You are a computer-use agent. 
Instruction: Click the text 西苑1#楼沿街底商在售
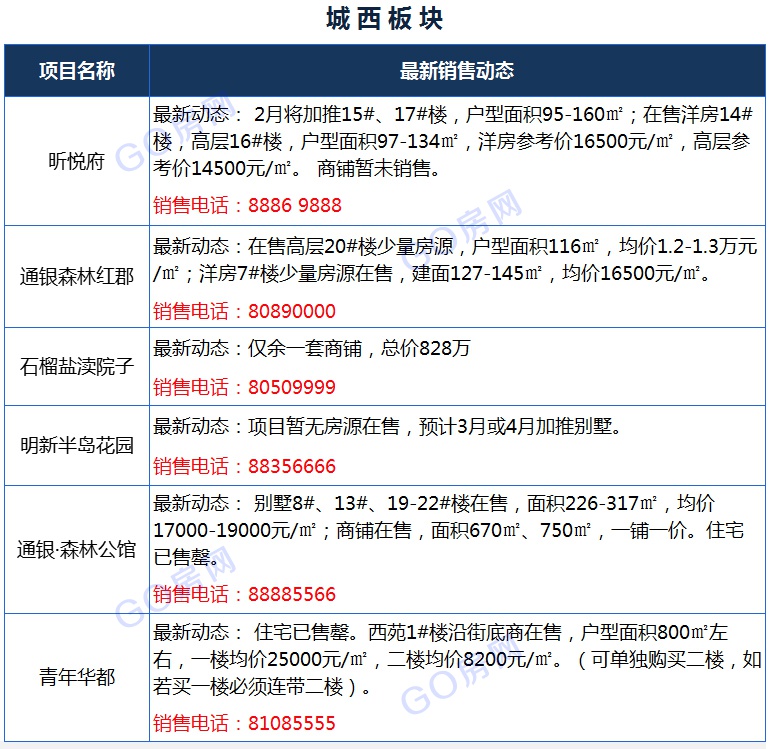465,632
